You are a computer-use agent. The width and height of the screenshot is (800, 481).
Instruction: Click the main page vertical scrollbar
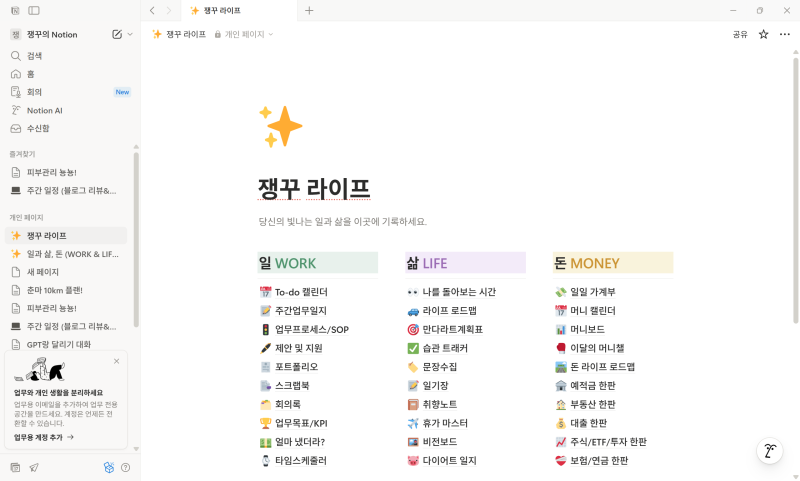795,189
